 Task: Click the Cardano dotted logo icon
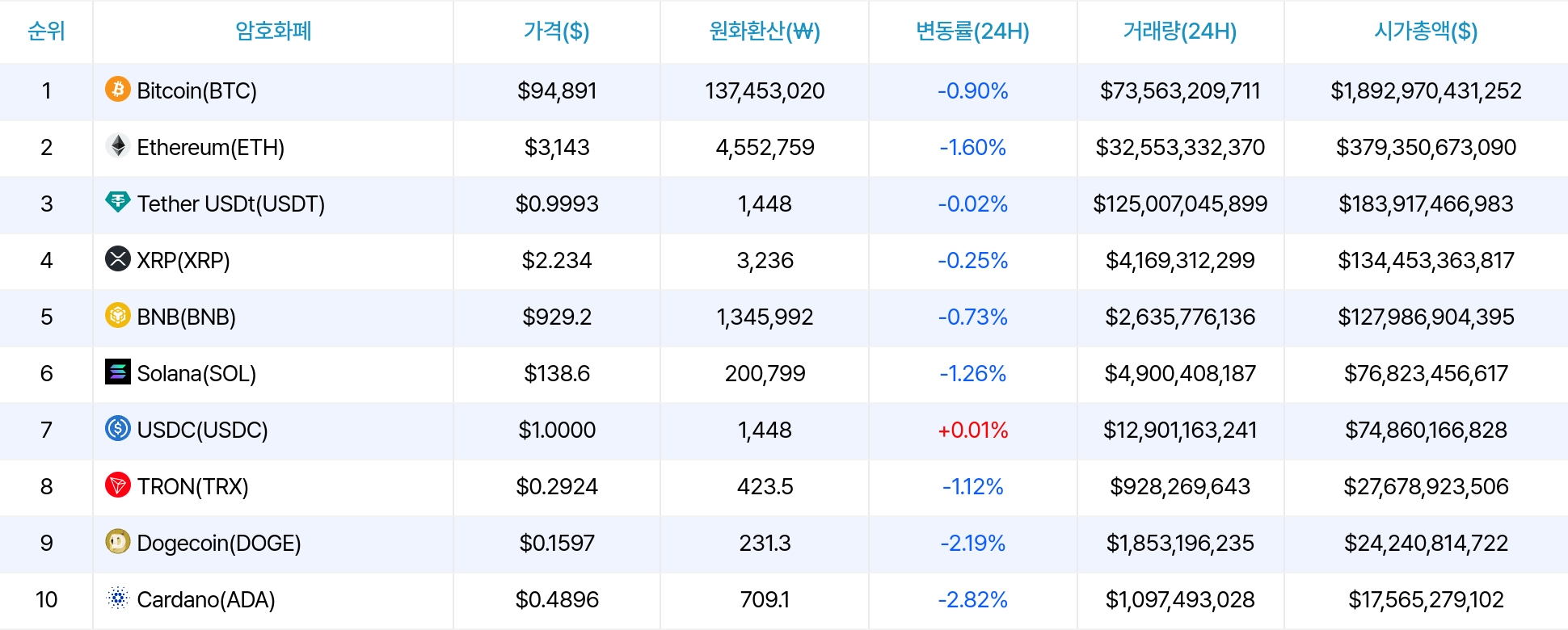[x=118, y=598]
